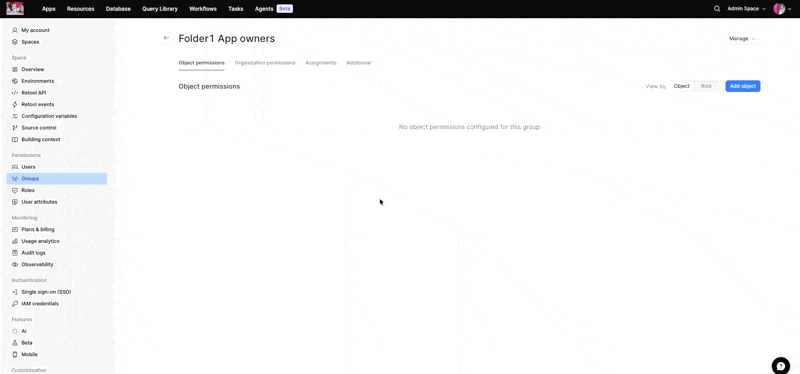Click the Configuration variables sliders icon

[15, 116]
